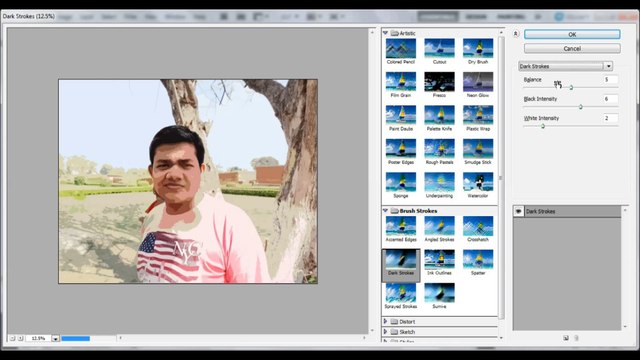Click the delete effect layer trash icon
Screen dimensions: 640x360
pos(576,338)
